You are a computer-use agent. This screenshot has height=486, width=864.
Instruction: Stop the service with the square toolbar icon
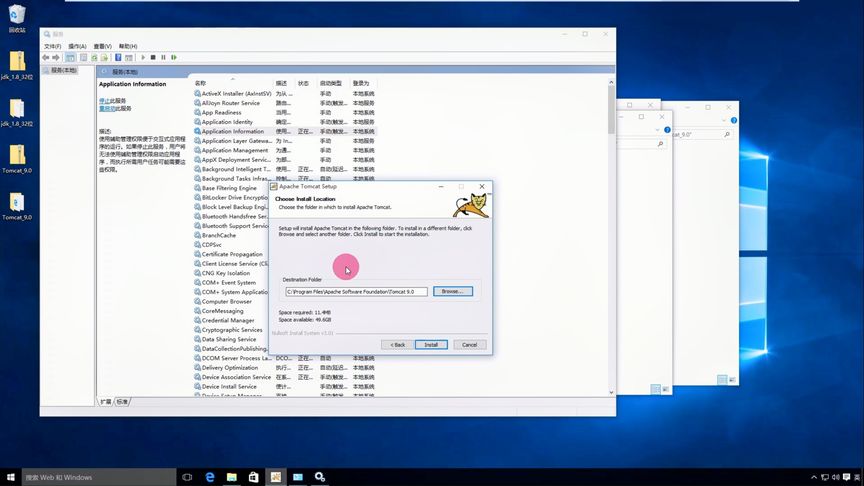point(153,57)
